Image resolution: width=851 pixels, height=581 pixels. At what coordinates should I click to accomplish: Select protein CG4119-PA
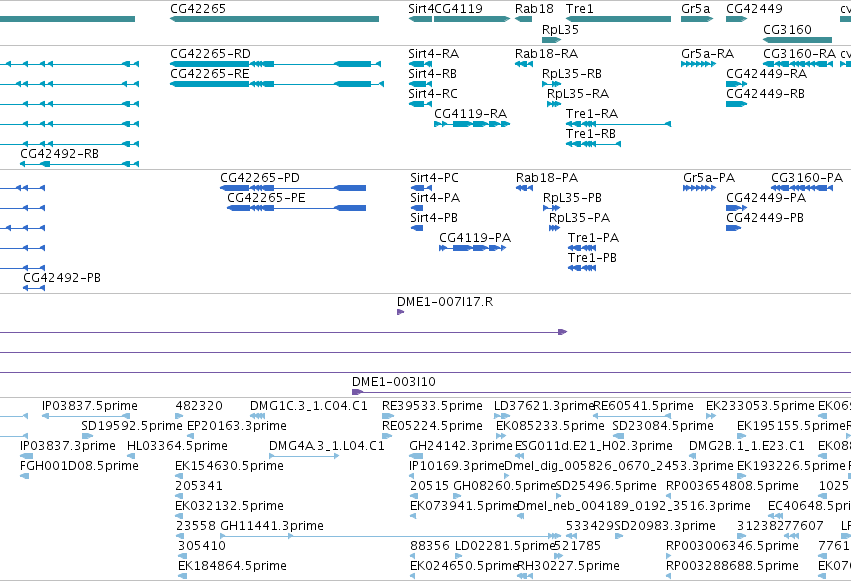(x=473, y=248)
